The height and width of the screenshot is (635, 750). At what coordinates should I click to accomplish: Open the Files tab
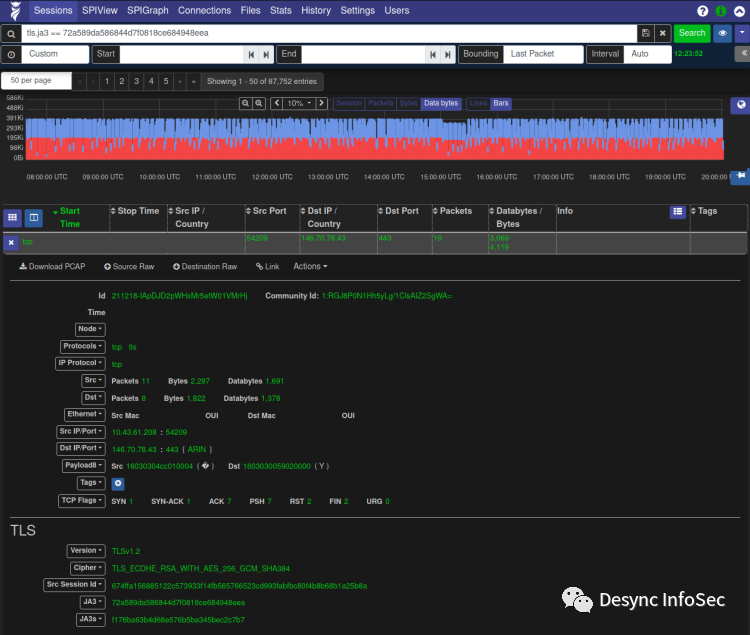[x=251, y=11]
